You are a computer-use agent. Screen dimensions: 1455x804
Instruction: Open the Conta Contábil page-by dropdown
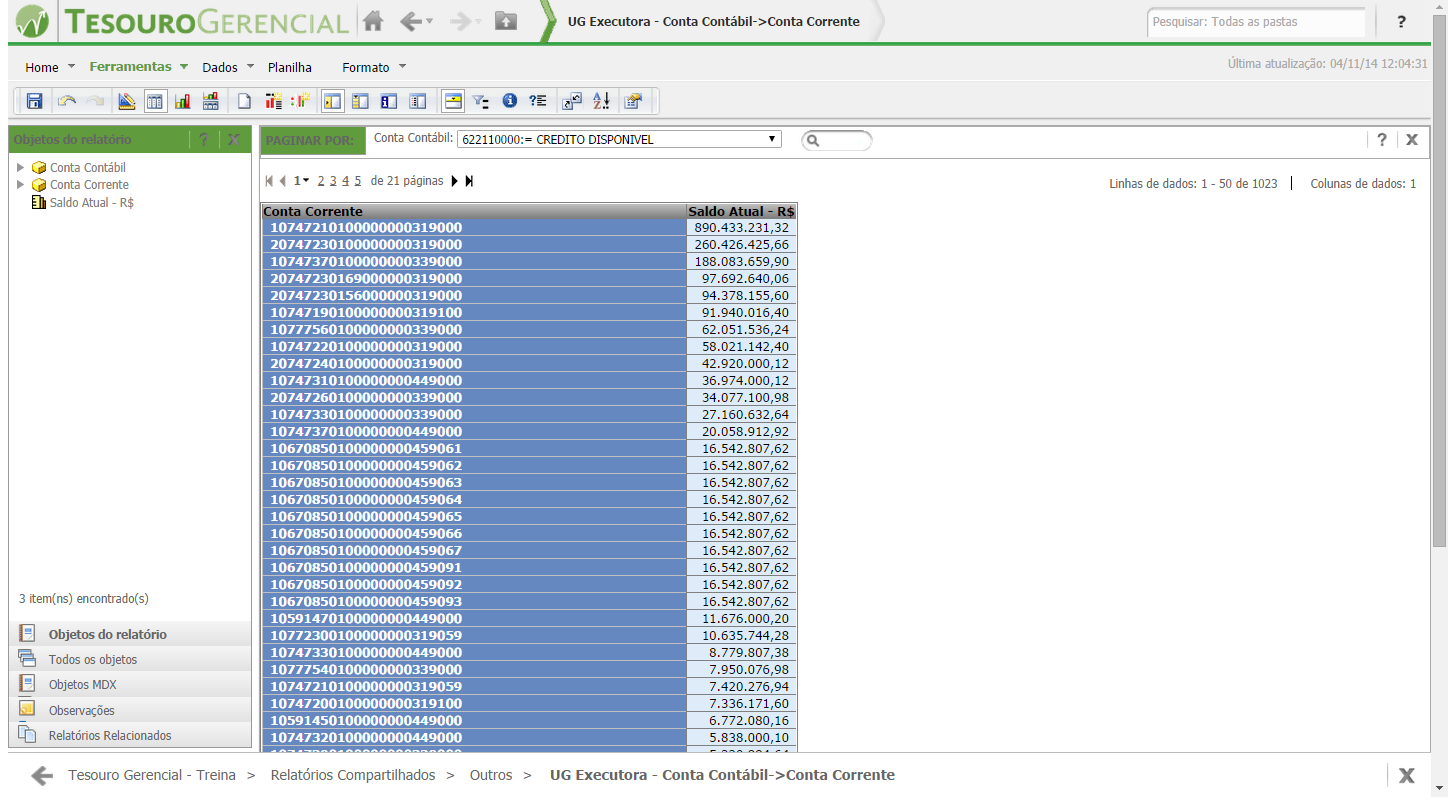coord(619,140)
